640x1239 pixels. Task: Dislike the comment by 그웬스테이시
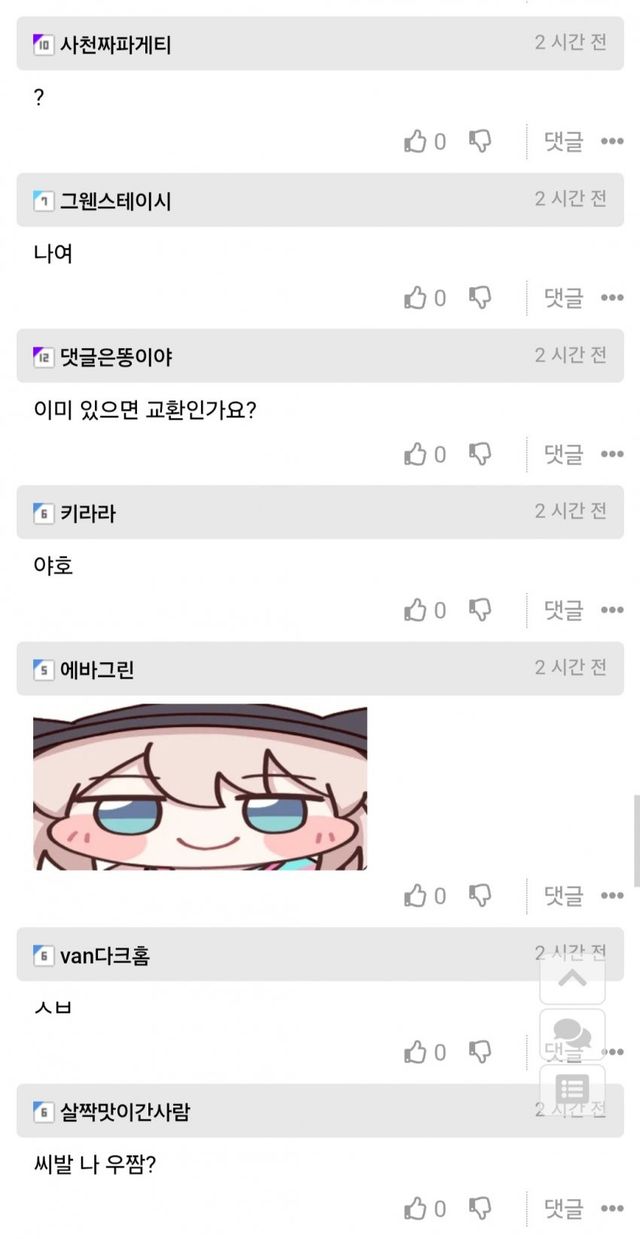480,297
